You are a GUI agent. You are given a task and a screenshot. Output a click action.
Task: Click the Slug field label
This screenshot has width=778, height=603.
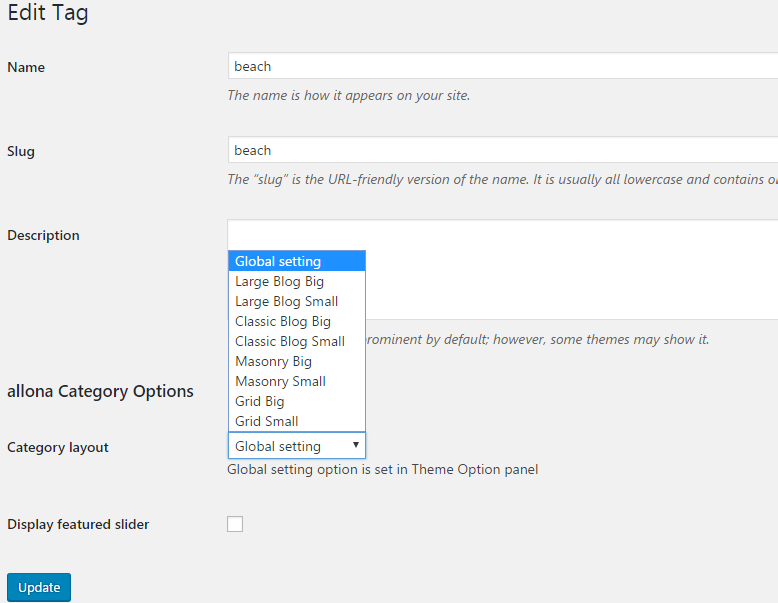tap(21, 151)
